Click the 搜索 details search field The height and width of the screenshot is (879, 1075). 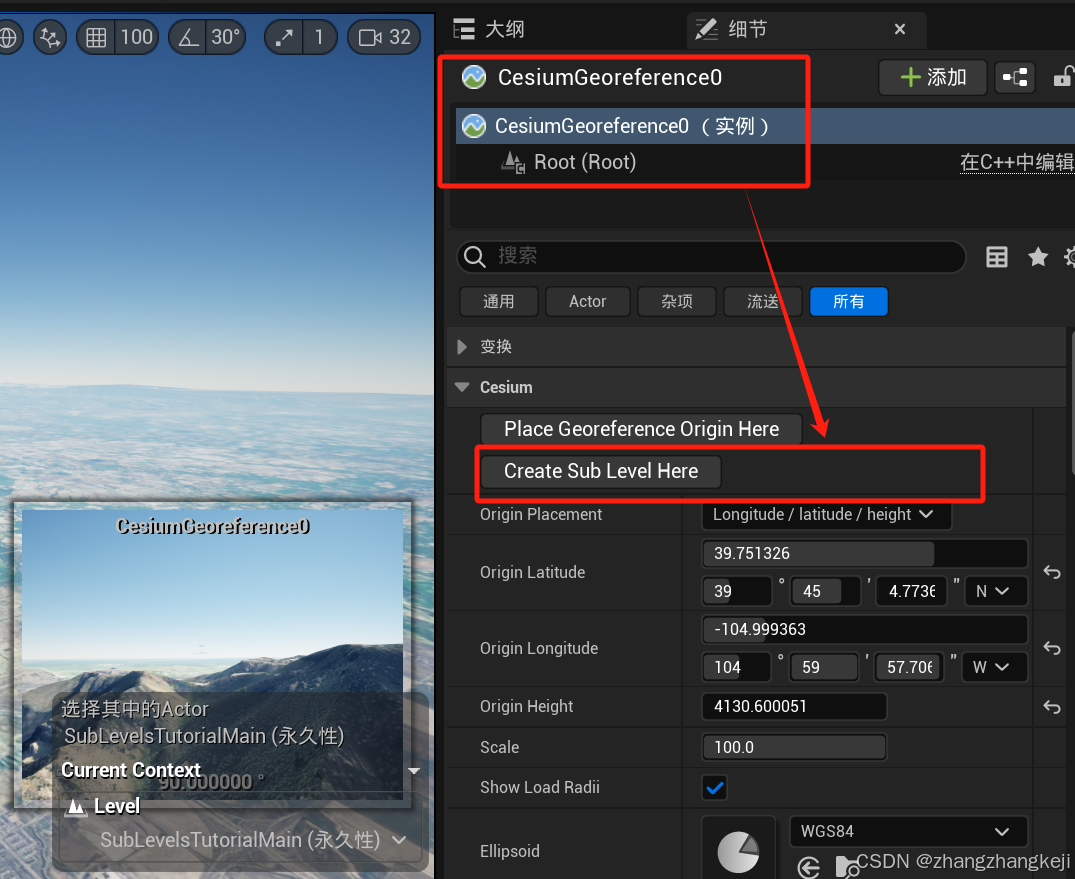click(711, 256)
